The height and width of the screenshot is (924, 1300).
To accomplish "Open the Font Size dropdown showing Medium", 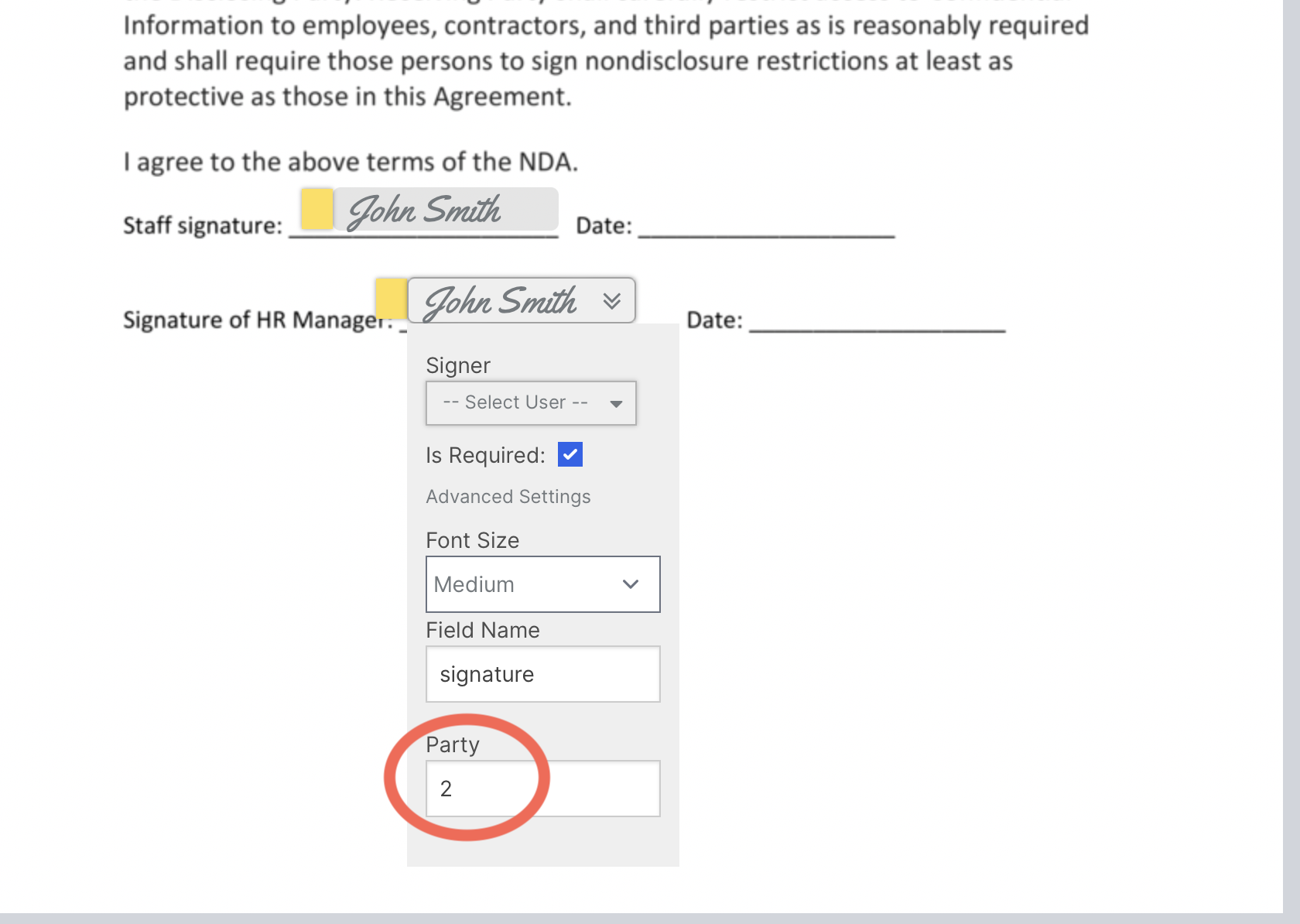I will coord(542,584).
